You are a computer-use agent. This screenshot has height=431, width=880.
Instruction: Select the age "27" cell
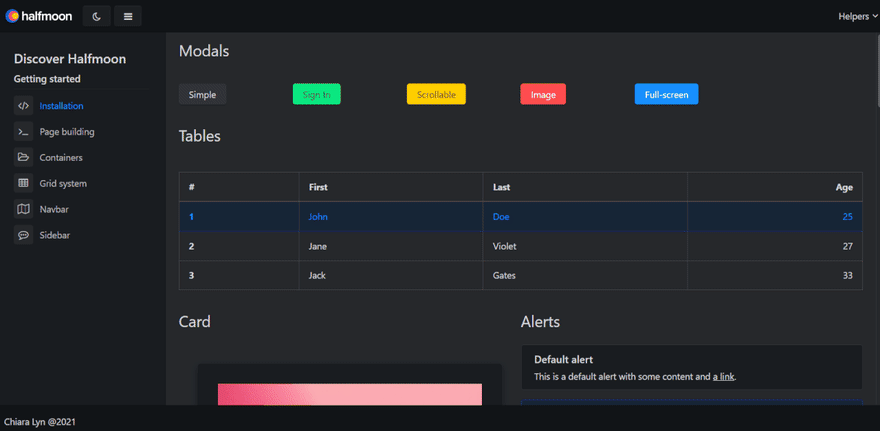click(x=774, y=246)
